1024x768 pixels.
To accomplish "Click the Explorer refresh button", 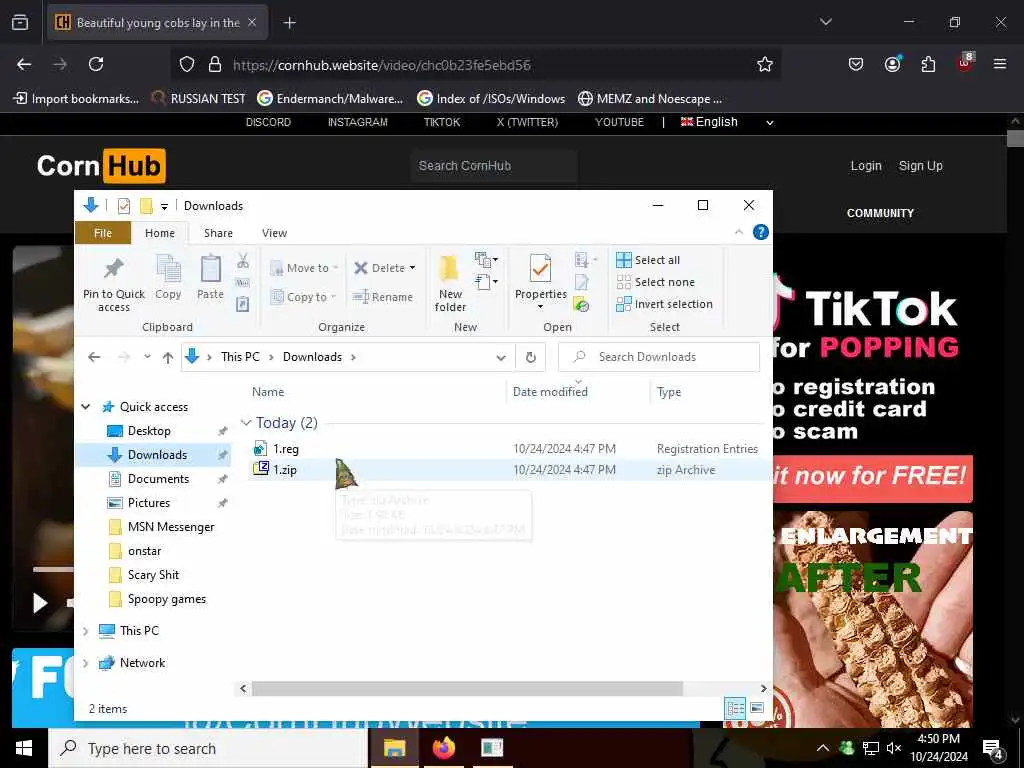I will 531,357.
